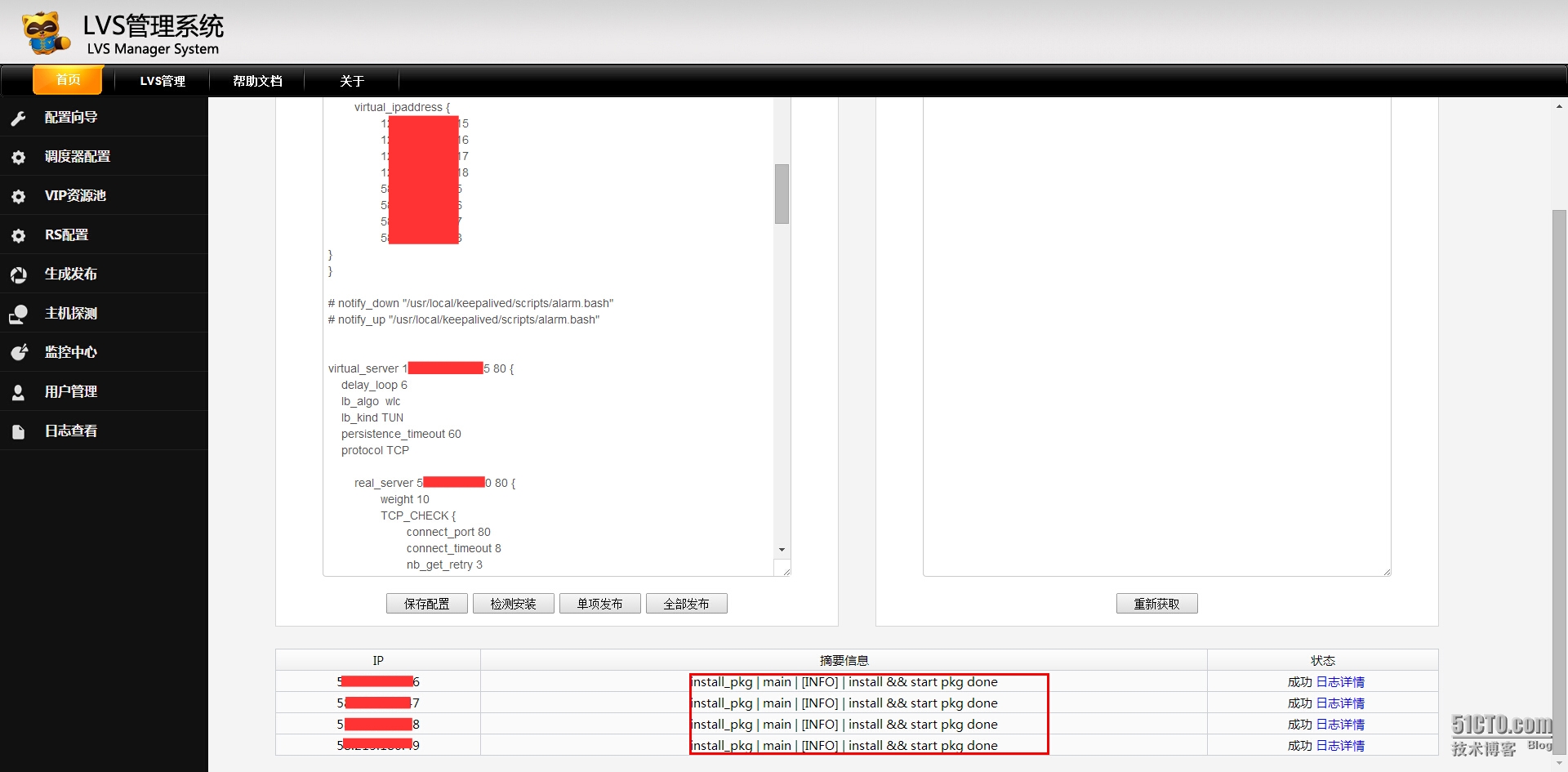Click the fourth row install_pkg summary text
1568x772 pixels.
[844, 746]
